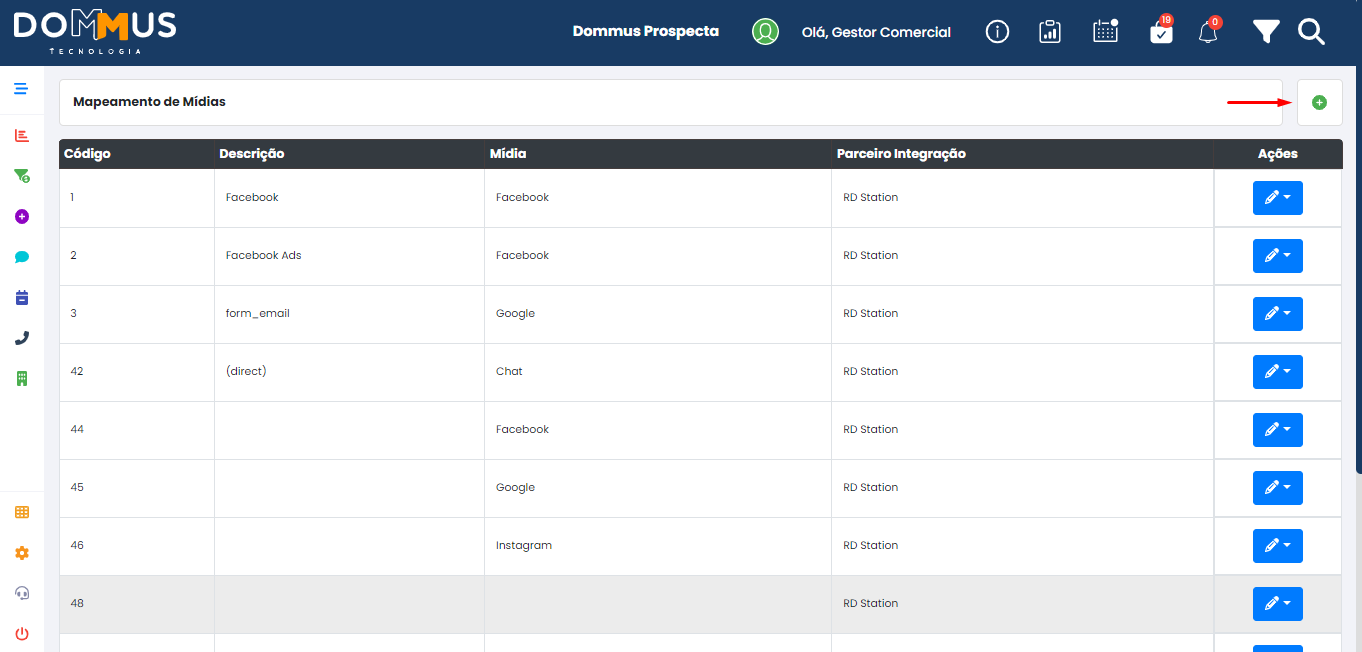1362x652 pixels.
Task: Open edit dropdown for code 48 row
Action: tap(1278, 604)
